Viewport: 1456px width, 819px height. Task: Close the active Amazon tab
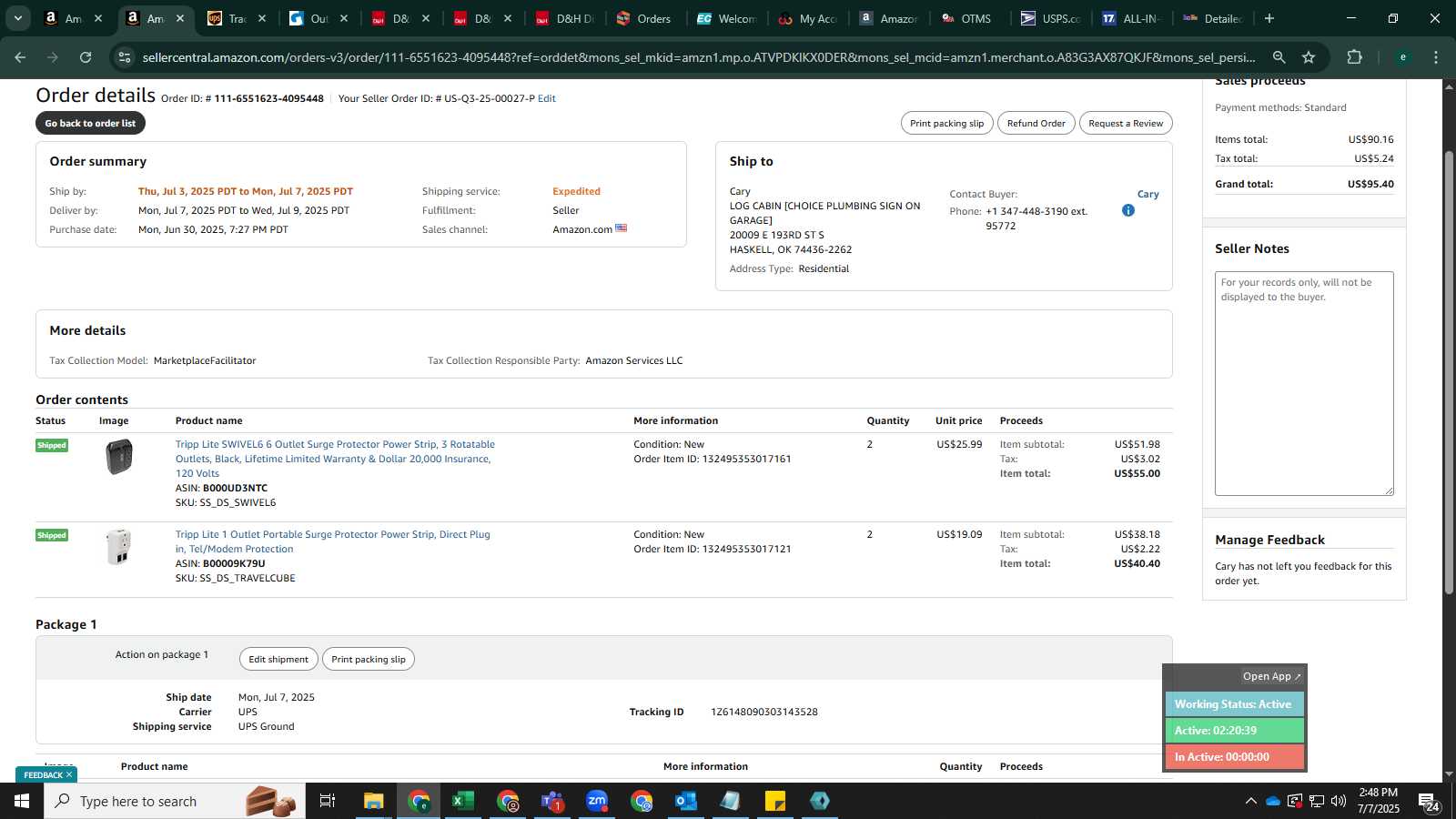click(180, 18)
